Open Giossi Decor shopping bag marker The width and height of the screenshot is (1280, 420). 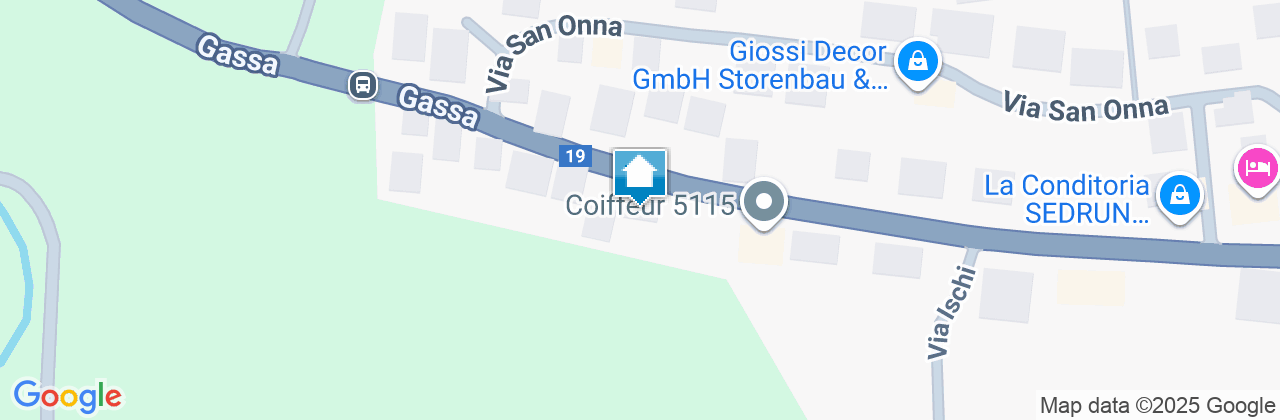click(915, 63)
